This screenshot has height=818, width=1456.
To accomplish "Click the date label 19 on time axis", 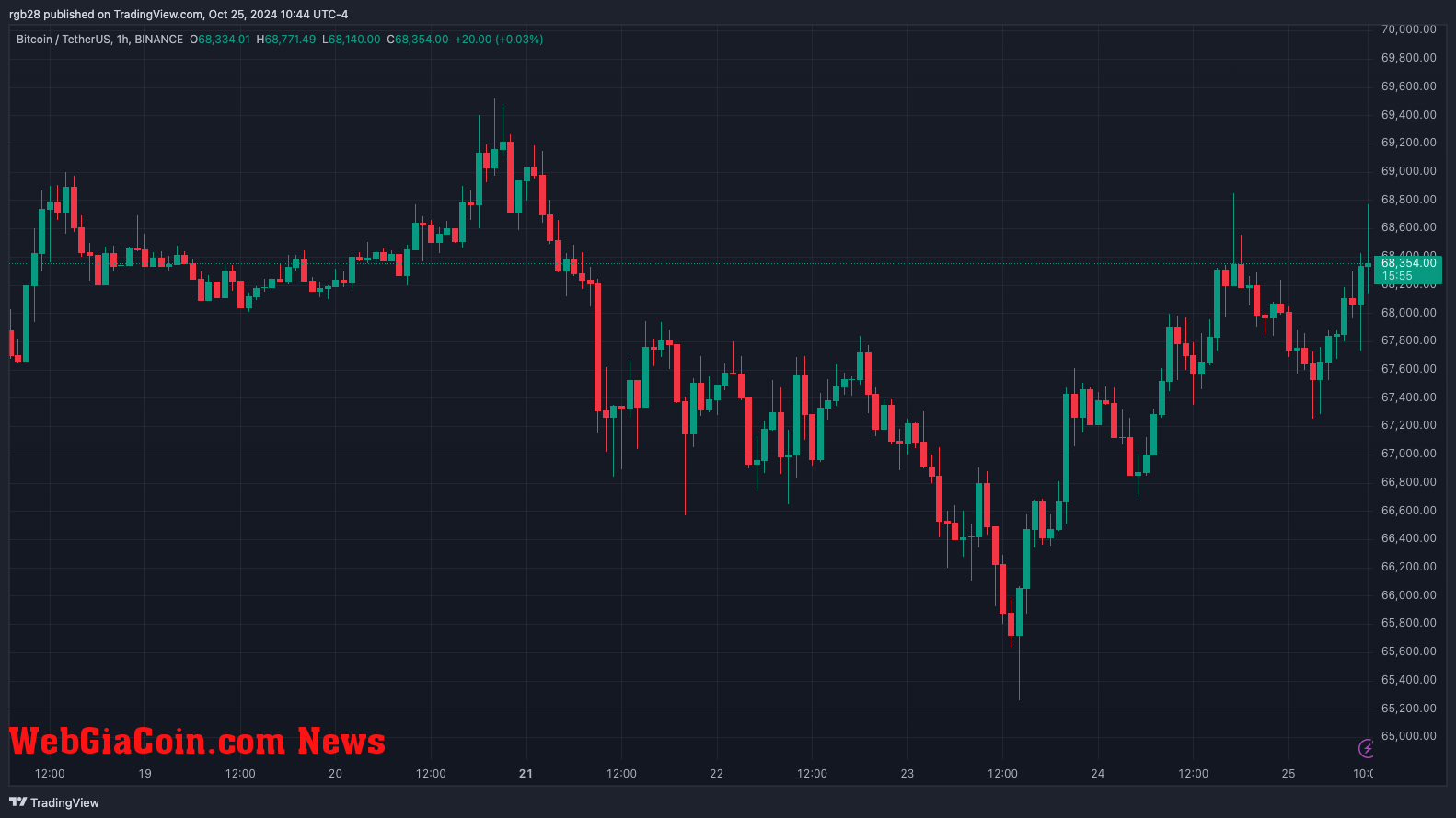I will [x=145, y=774].
